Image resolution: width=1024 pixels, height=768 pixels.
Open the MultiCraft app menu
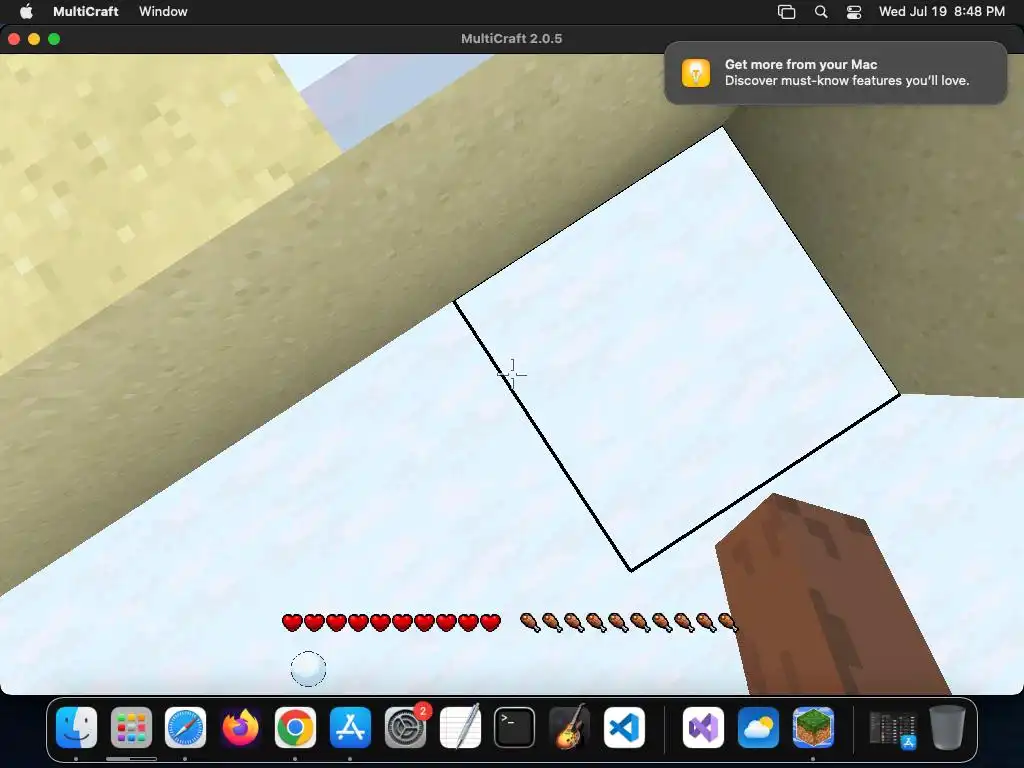(86, 11)
